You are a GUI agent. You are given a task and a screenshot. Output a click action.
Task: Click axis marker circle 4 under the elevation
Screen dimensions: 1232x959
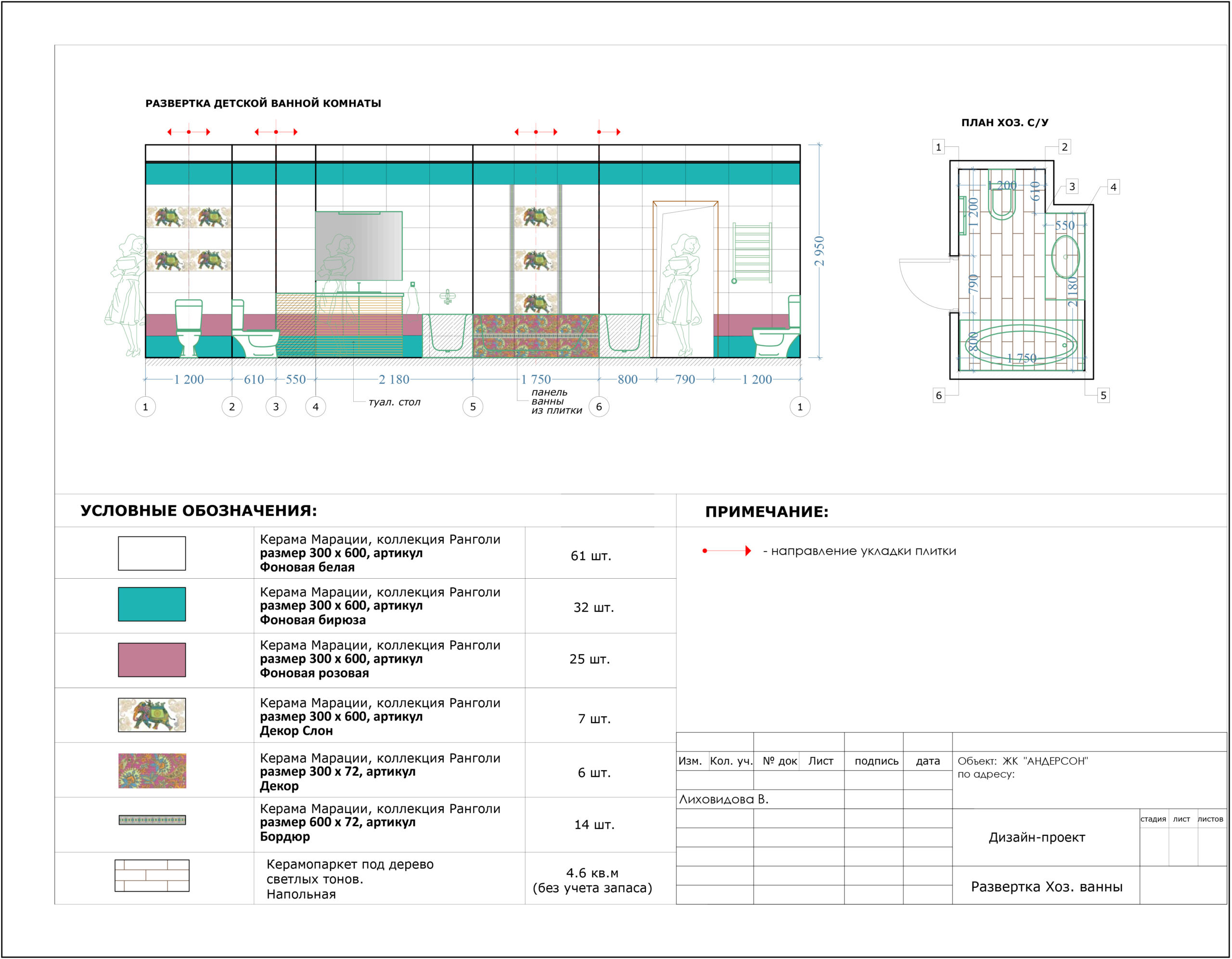pos(315,406)
